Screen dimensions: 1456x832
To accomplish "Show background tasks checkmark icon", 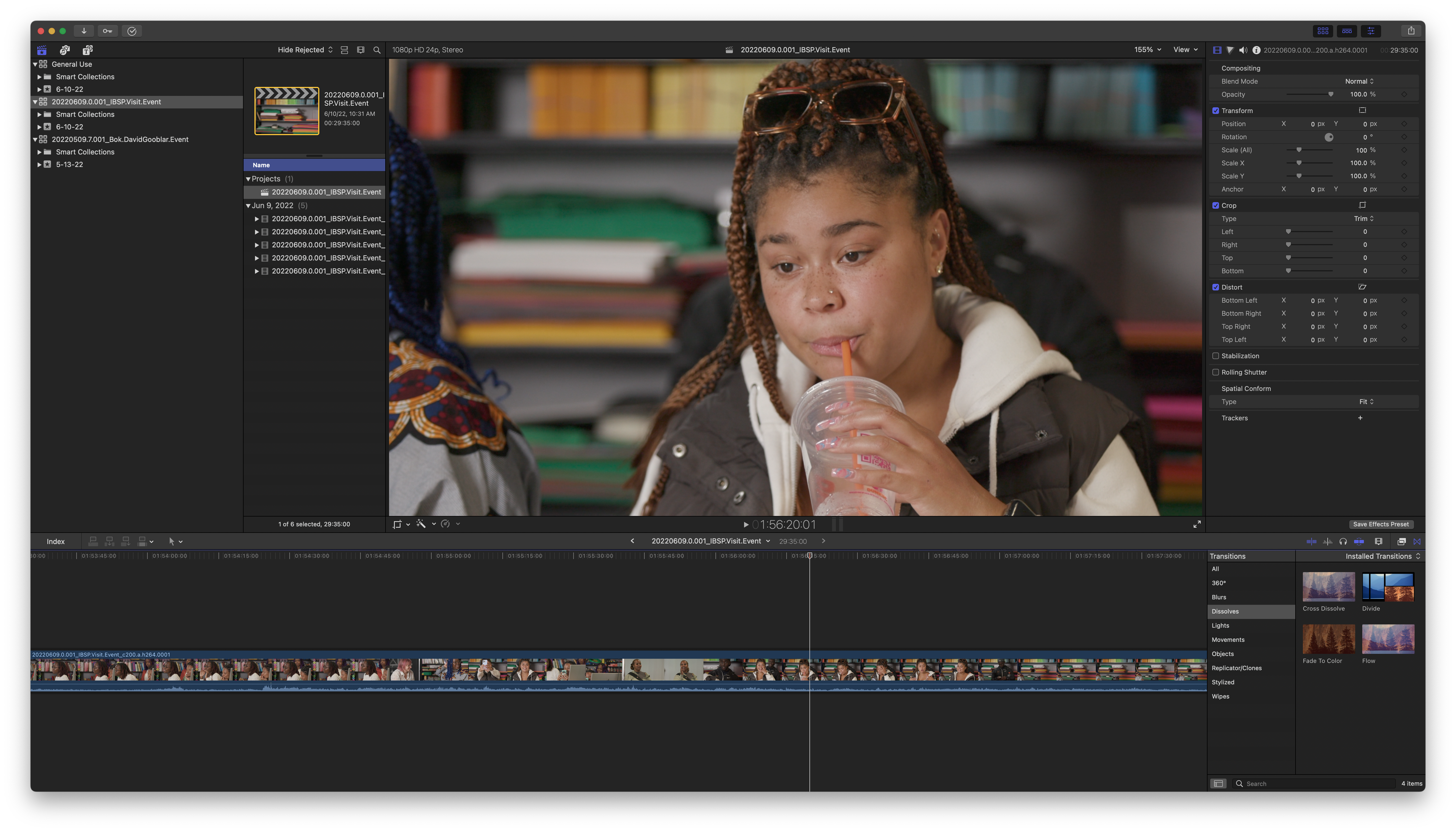I will tap(132, 31).
